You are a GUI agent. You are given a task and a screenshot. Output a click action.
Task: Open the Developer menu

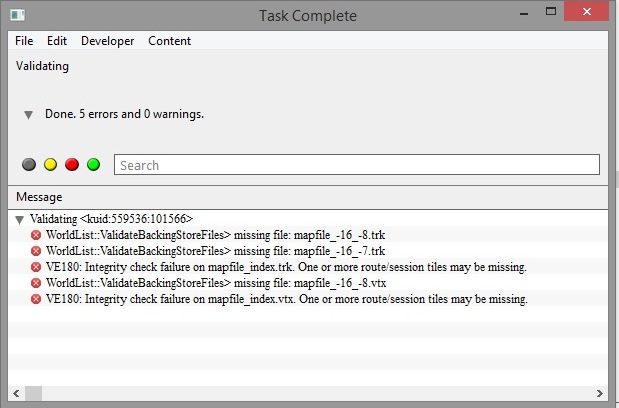point(107,41)
